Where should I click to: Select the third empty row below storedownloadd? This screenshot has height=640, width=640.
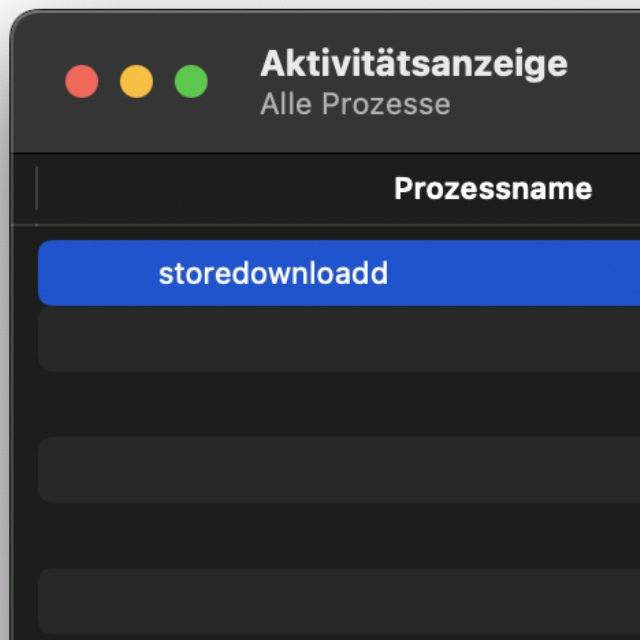coord(338,469)
